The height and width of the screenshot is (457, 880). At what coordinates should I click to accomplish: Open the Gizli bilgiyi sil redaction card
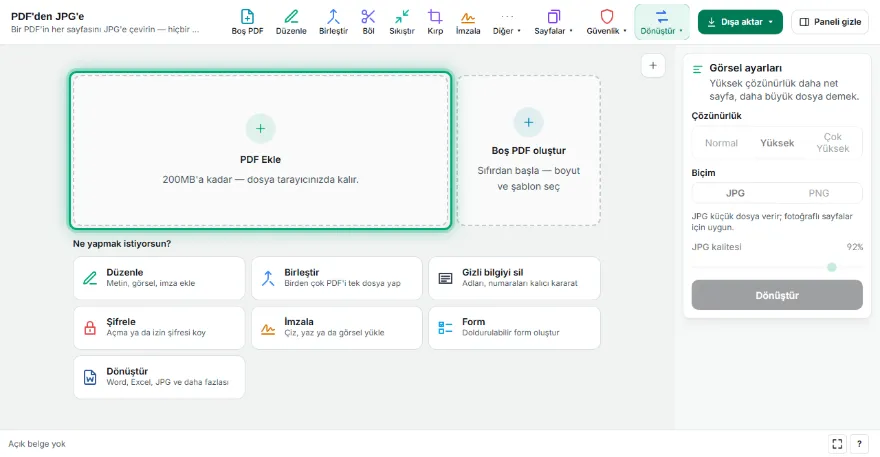515,278
